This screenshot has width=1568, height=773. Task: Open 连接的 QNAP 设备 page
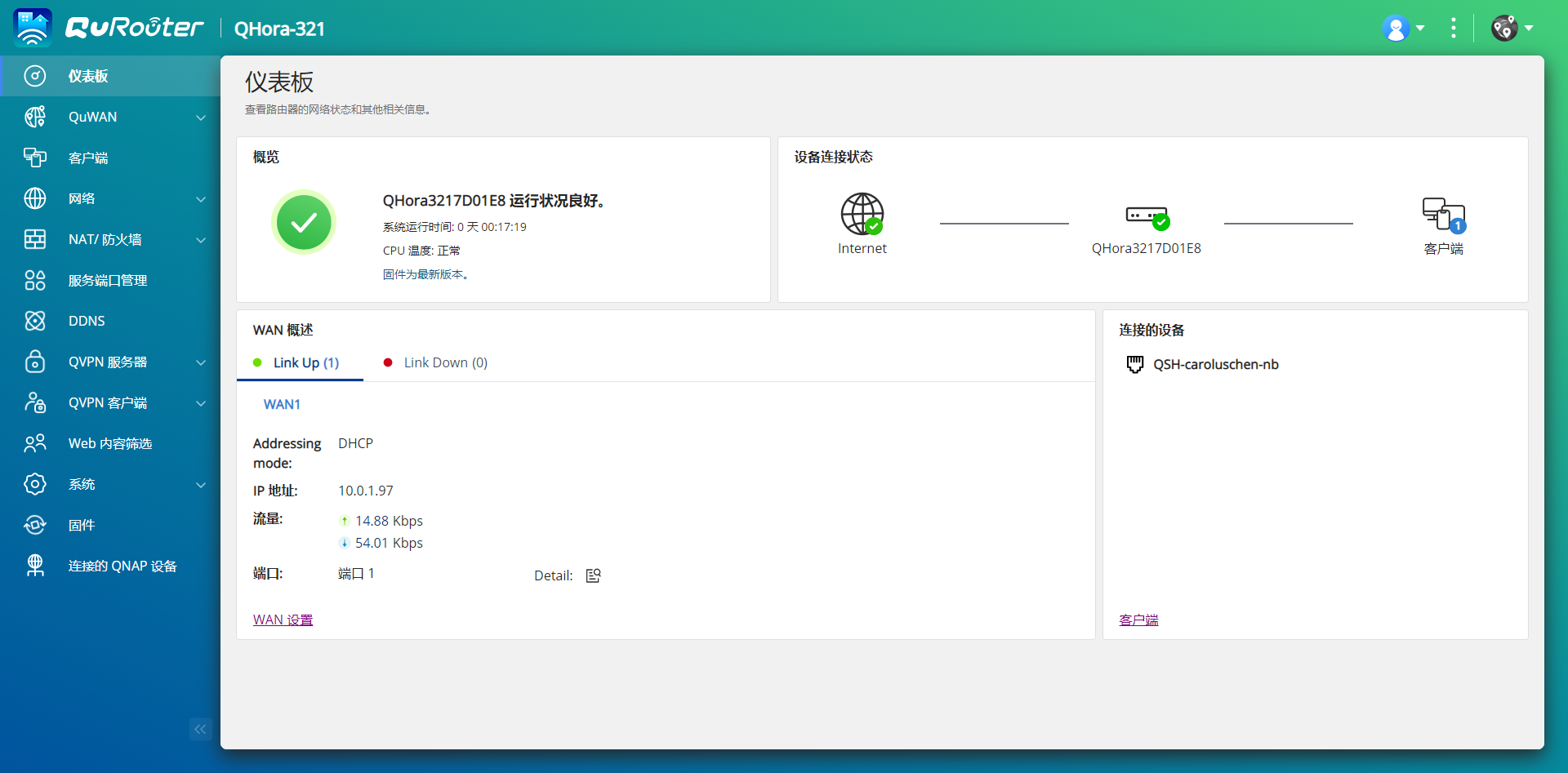tap(121, 566)
